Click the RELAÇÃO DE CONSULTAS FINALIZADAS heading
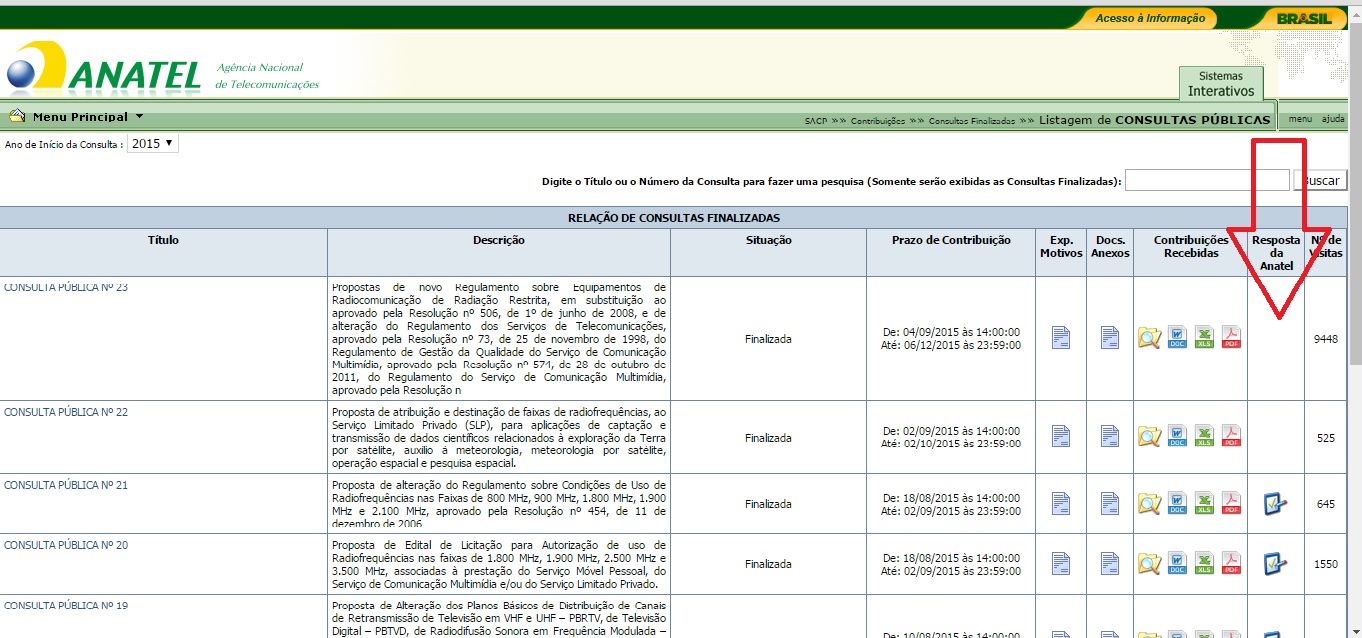This screenshot has width=1362, height=638. (674, 217)
